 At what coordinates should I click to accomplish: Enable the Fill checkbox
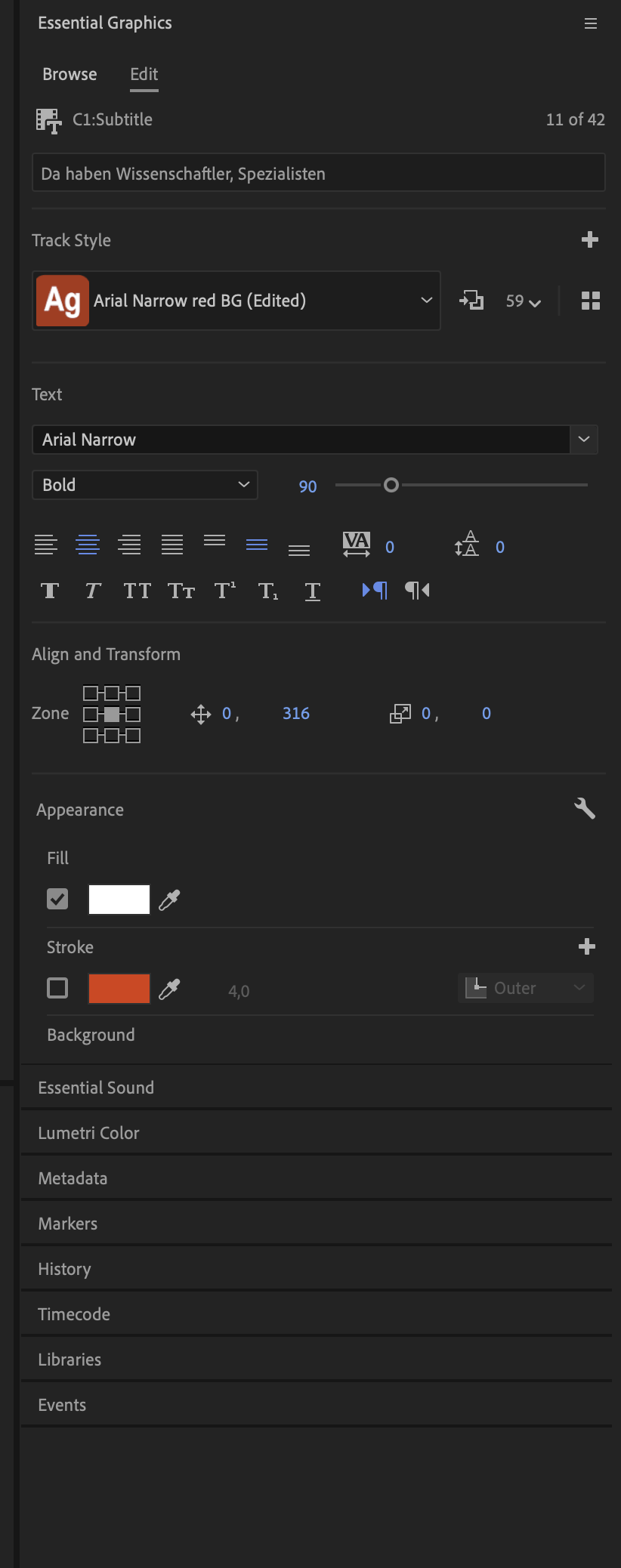57,898
